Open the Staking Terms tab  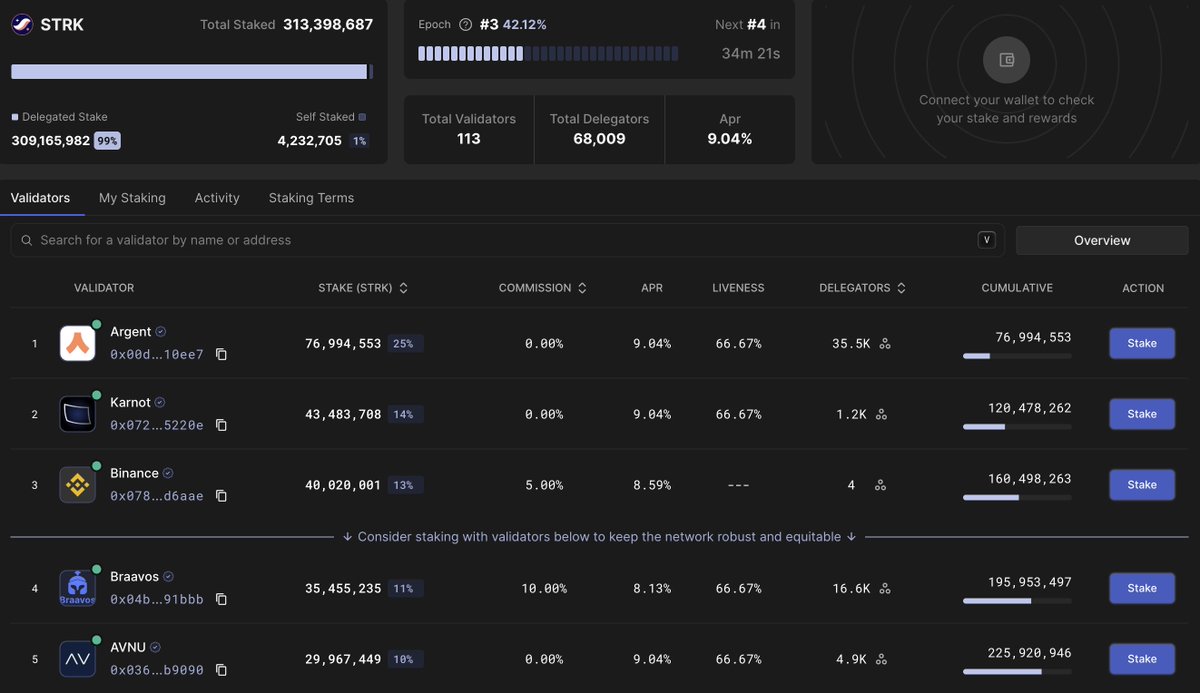tap(311, 198)
